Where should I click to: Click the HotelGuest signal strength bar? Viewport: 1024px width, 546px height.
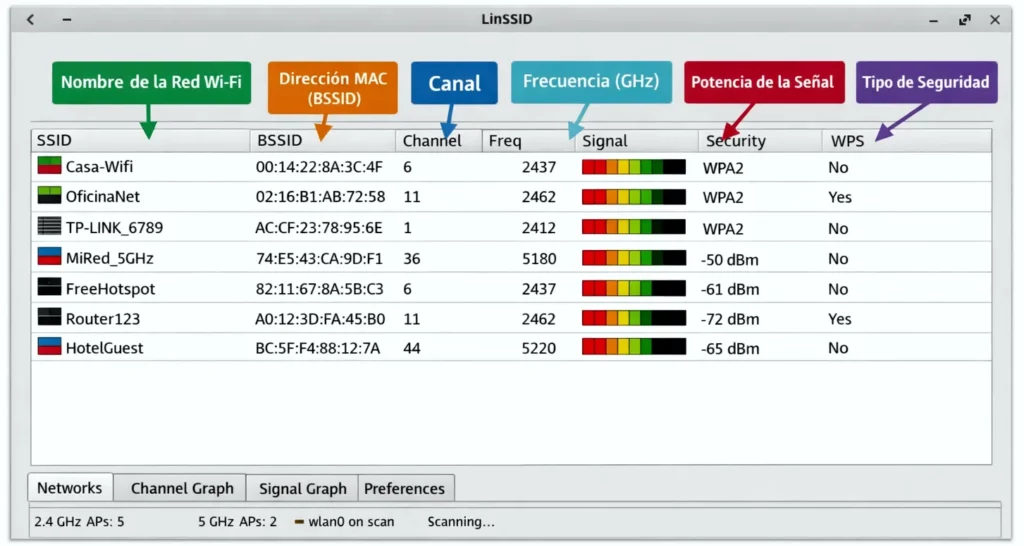pos(633,348)
